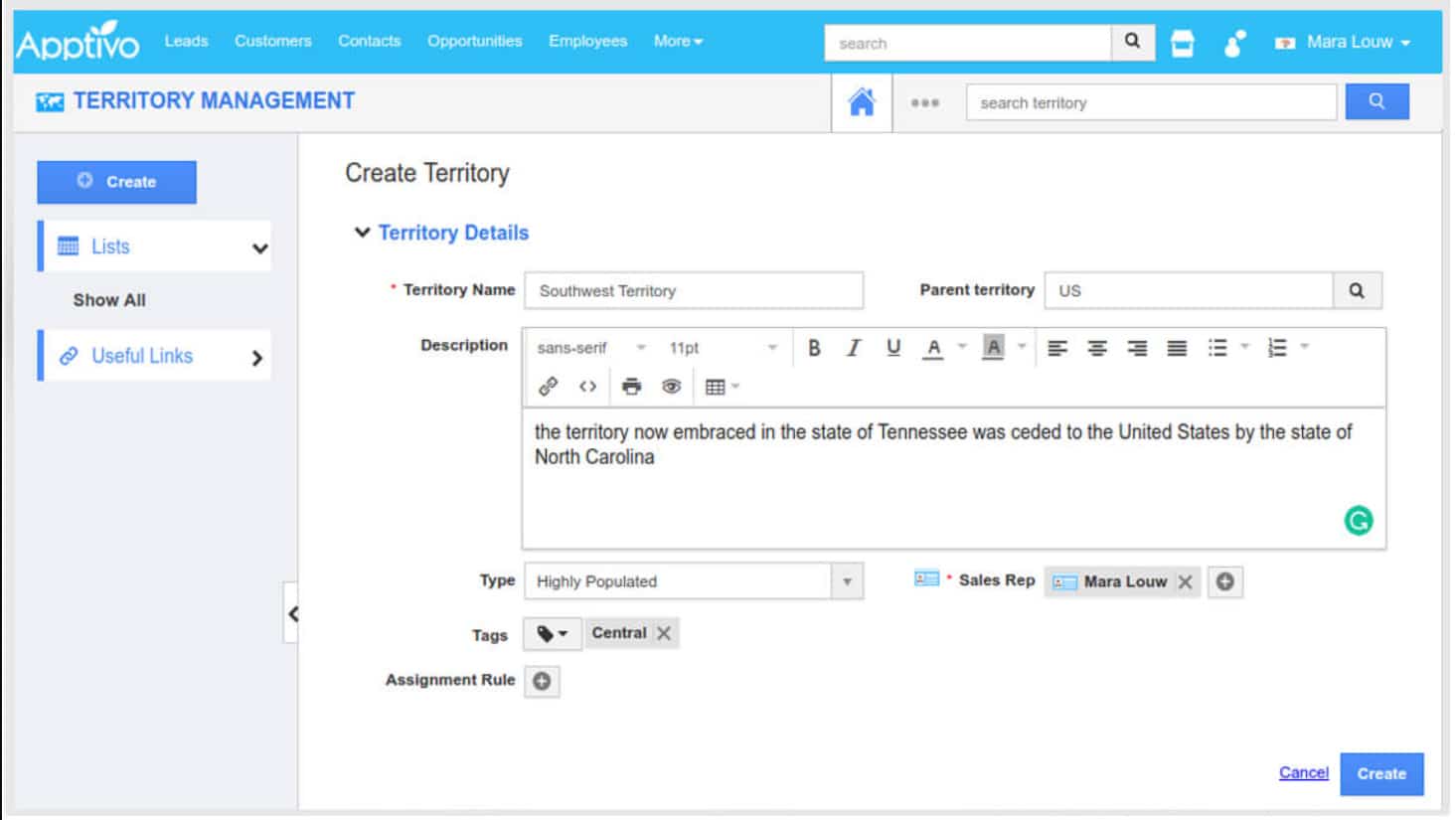Click the Parent territory lookup search icon
Screen dimensions: 1456x820
[x=1357, y=290]
